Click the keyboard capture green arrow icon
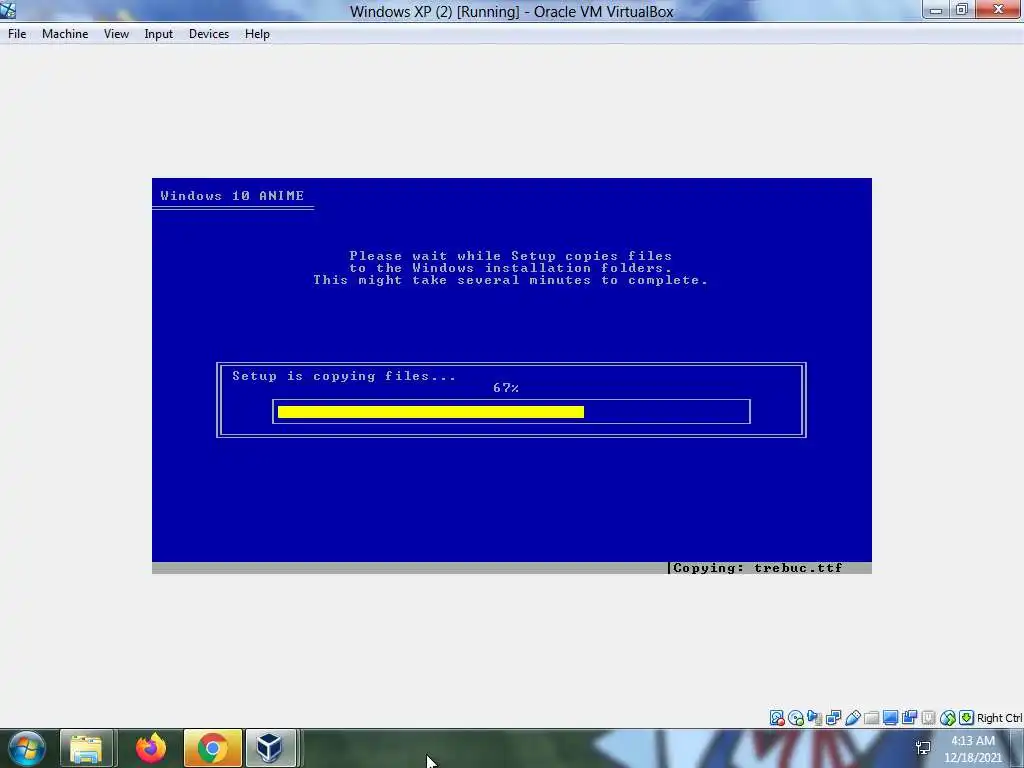 pos(967,718)
